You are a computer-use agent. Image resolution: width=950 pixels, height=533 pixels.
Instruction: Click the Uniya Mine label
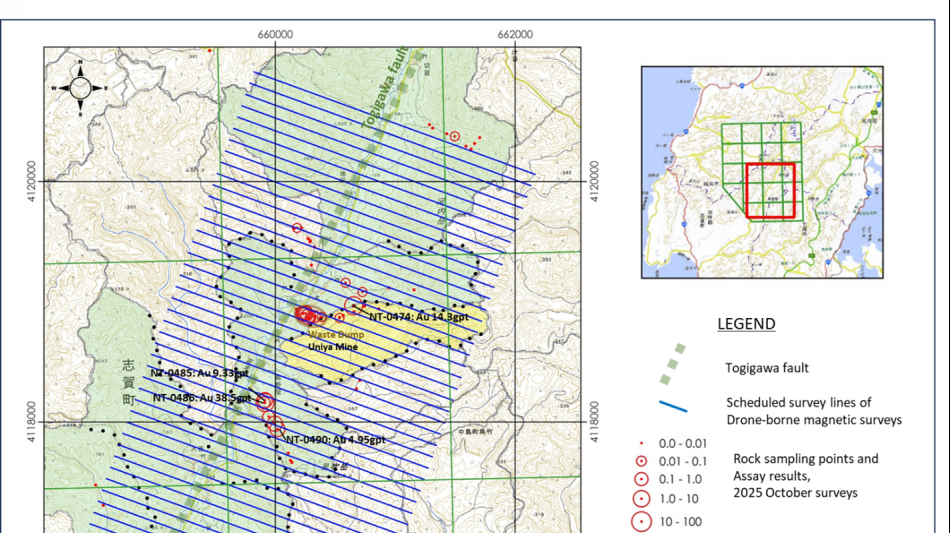pyautogui.click(x=332, y=346)
